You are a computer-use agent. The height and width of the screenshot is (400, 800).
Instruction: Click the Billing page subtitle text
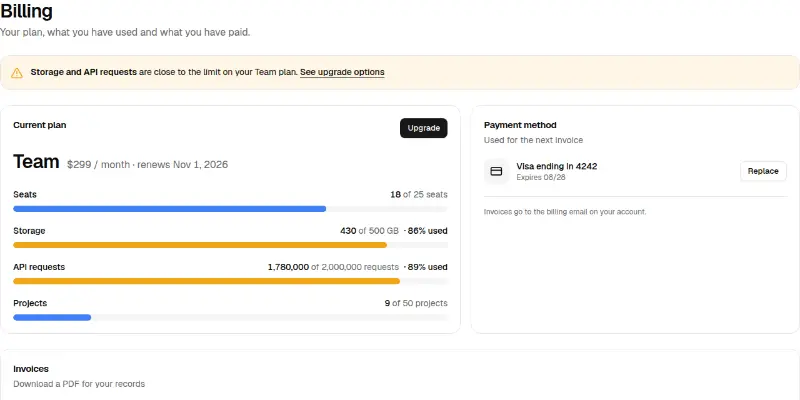point(125,33)
